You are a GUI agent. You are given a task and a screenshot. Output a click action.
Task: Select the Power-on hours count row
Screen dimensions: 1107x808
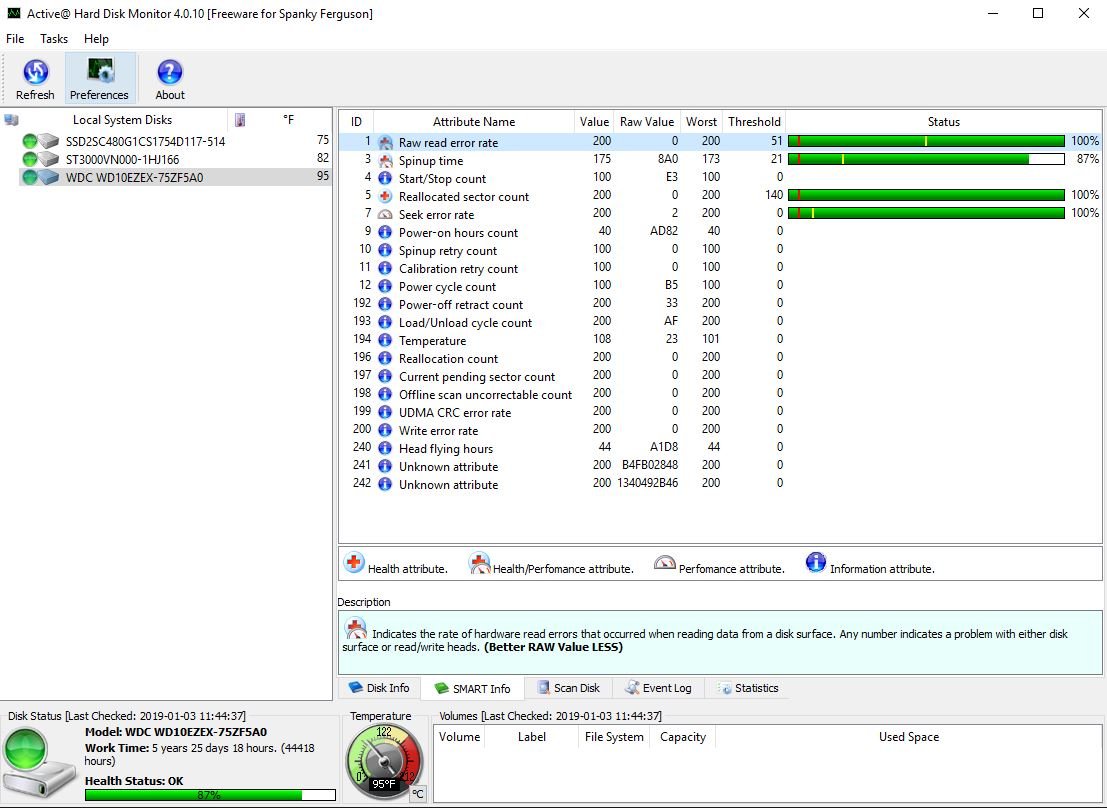[458, 233]
